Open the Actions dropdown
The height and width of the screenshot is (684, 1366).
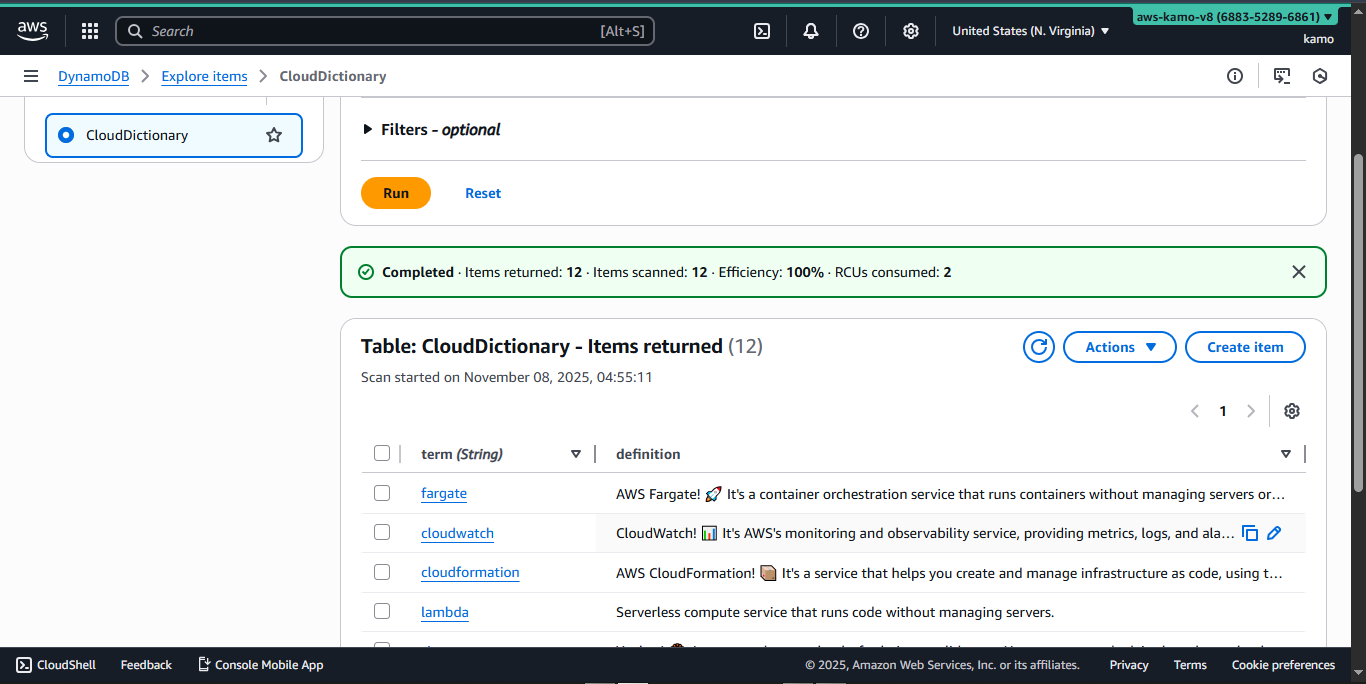(x=1119, y=346)
